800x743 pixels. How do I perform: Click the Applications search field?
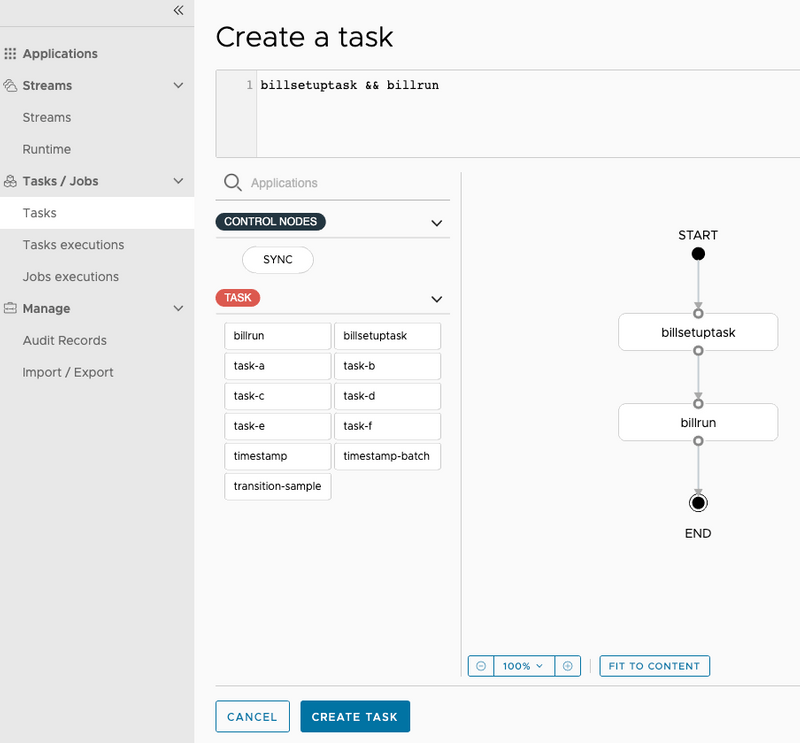(340, 183)
